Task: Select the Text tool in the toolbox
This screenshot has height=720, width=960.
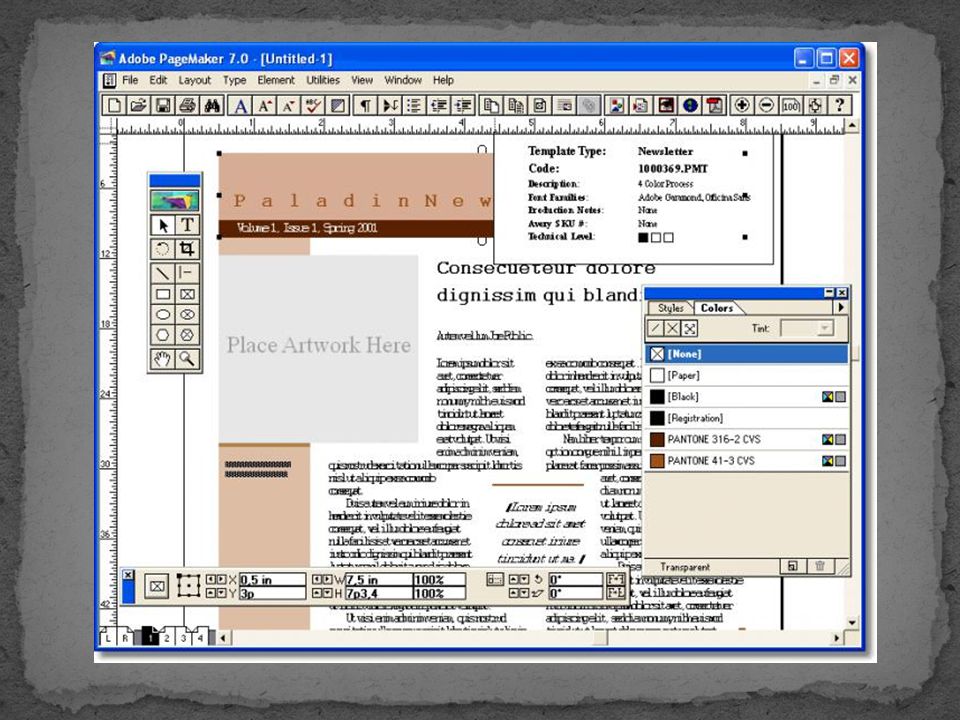Action: tap(187, 225)
